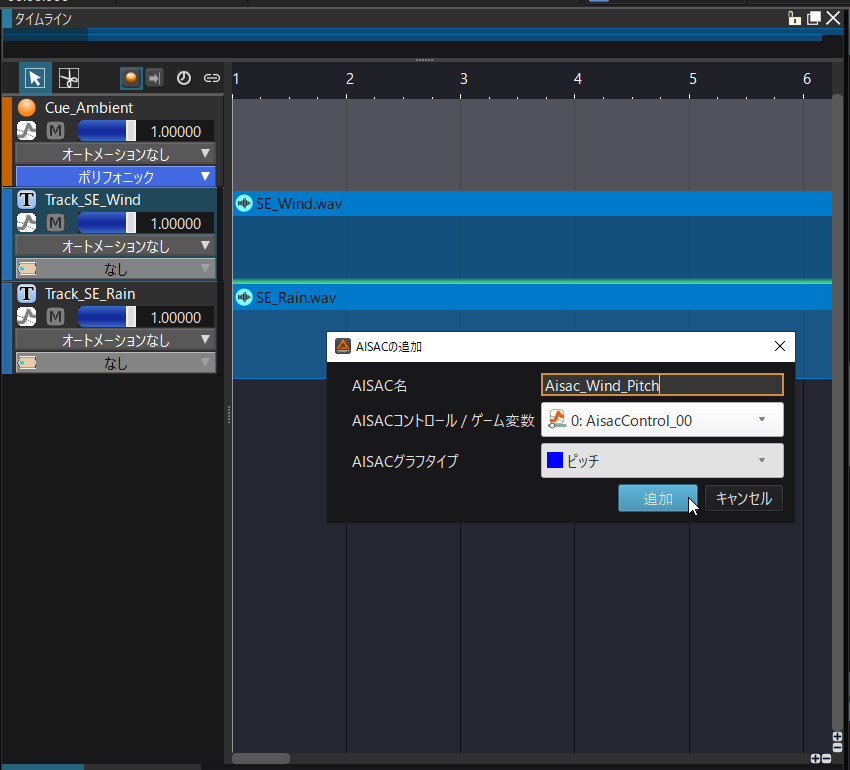The width and height of the screenshot is (850, 770).
Task: Select the SE_Wind.wav waveform clip
Action: [x=532, y=235]
